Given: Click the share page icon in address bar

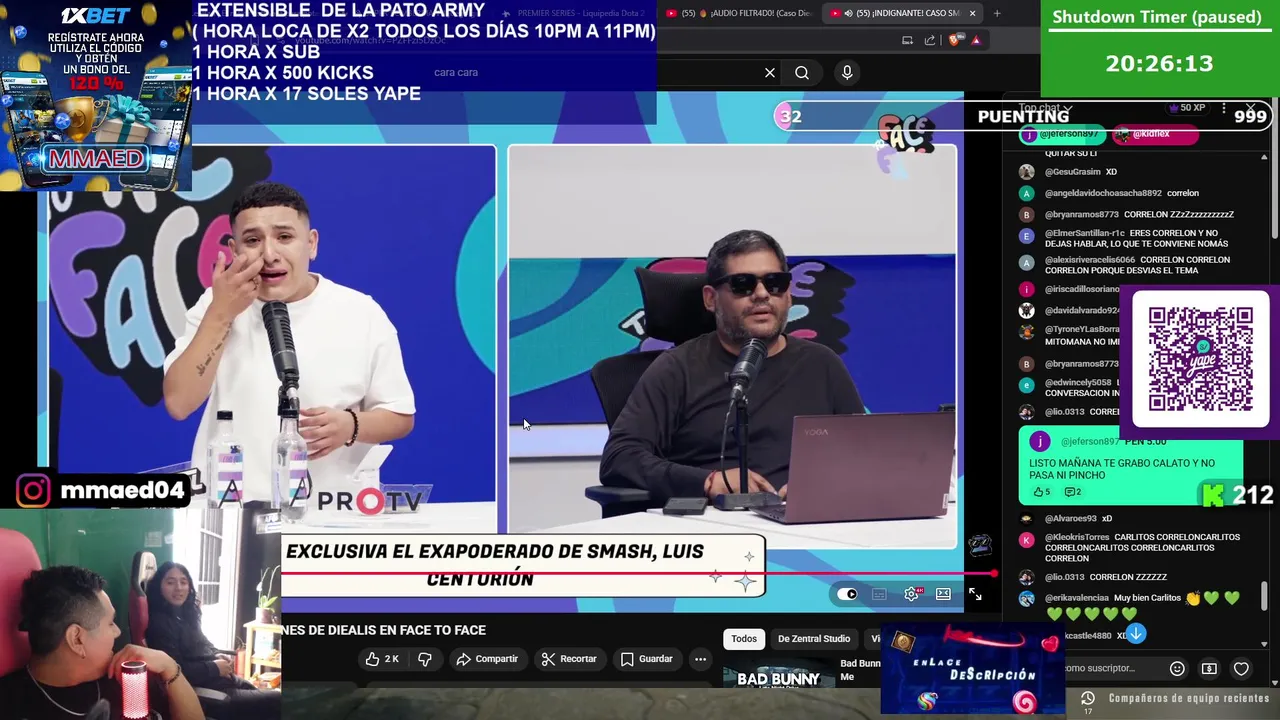Looking at the screenshot, I should click(930, 40).
